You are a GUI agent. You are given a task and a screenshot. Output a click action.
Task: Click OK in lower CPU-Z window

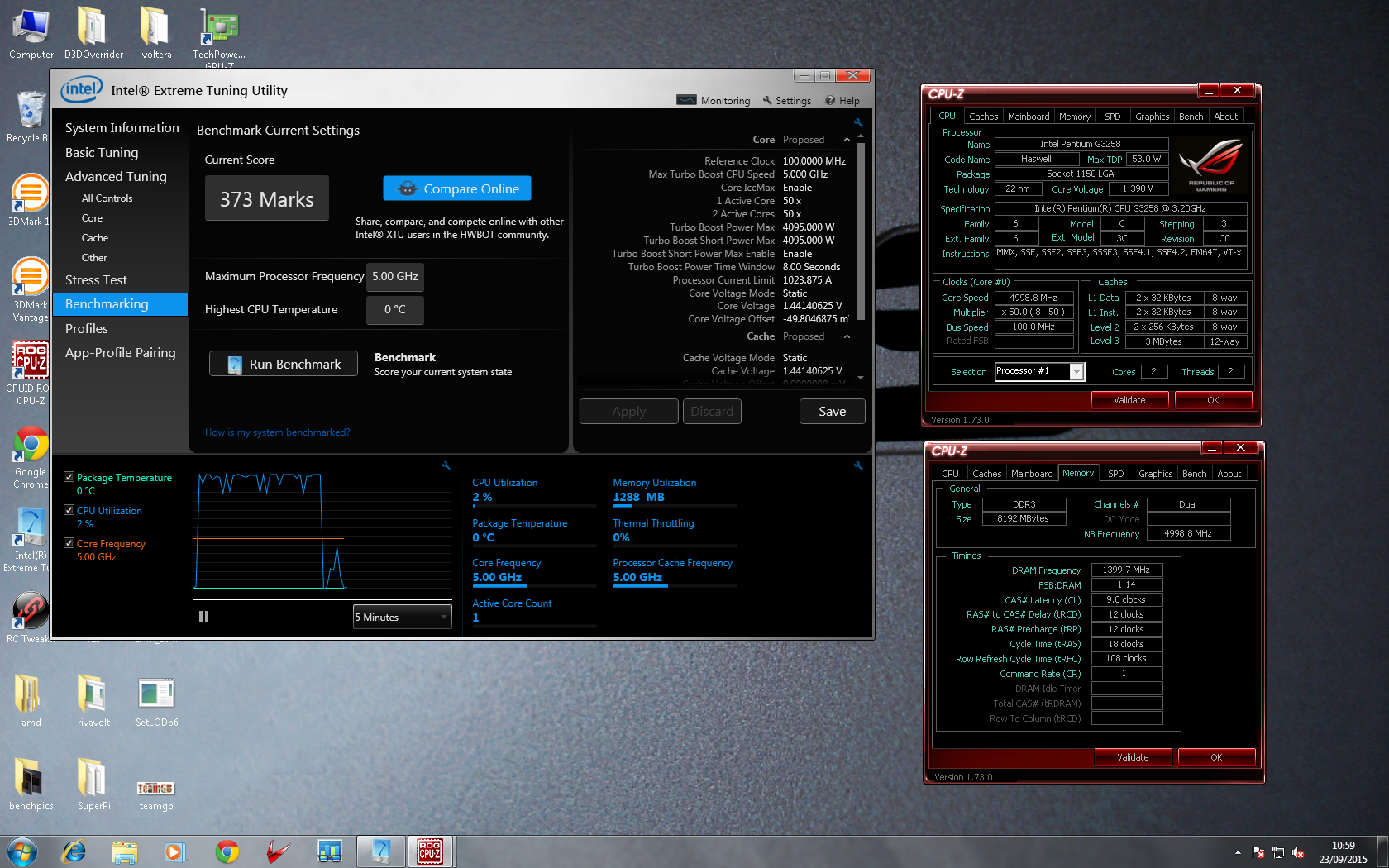[1216, 757]
